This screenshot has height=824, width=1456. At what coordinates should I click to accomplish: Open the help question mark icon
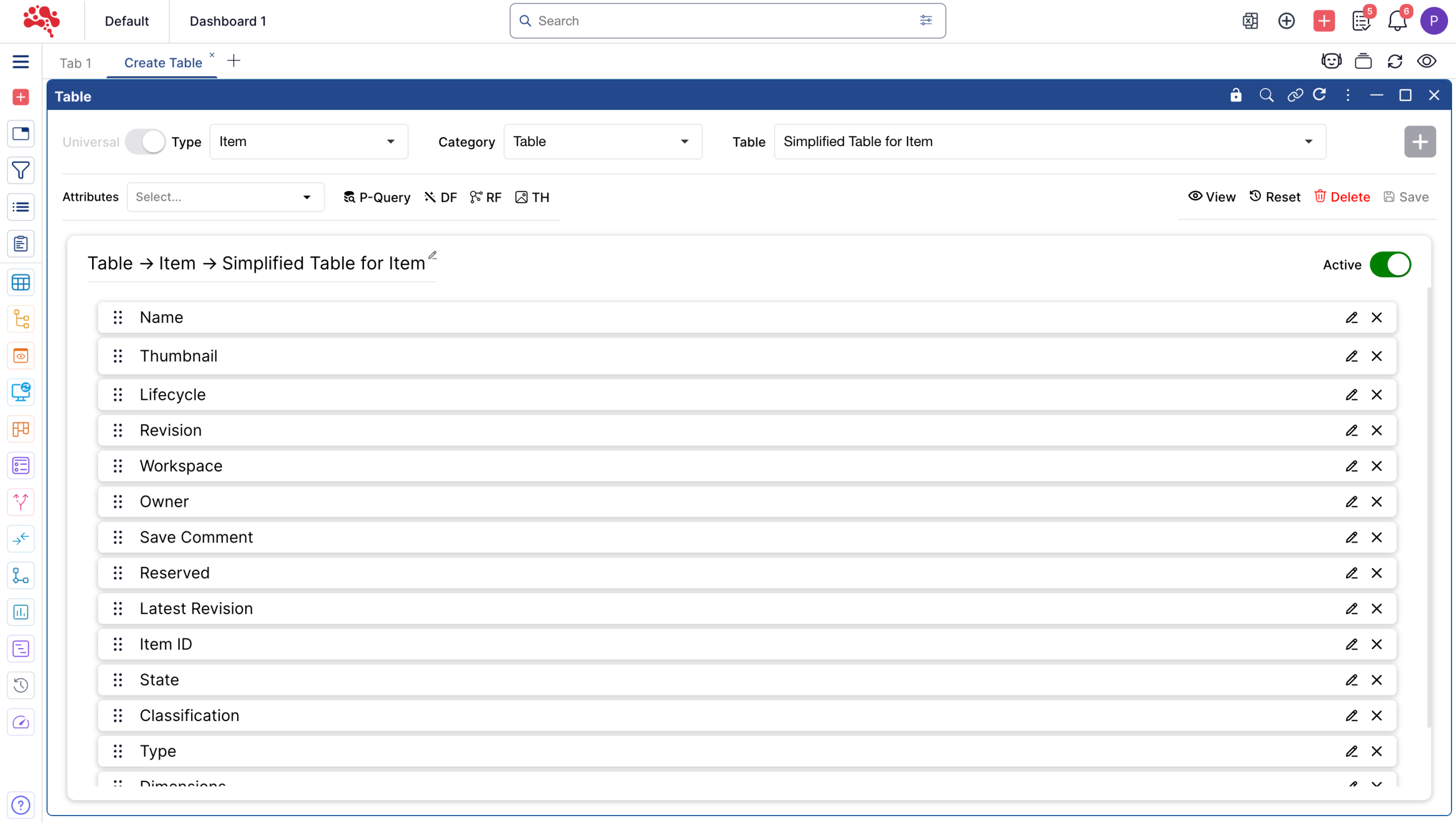21,806
